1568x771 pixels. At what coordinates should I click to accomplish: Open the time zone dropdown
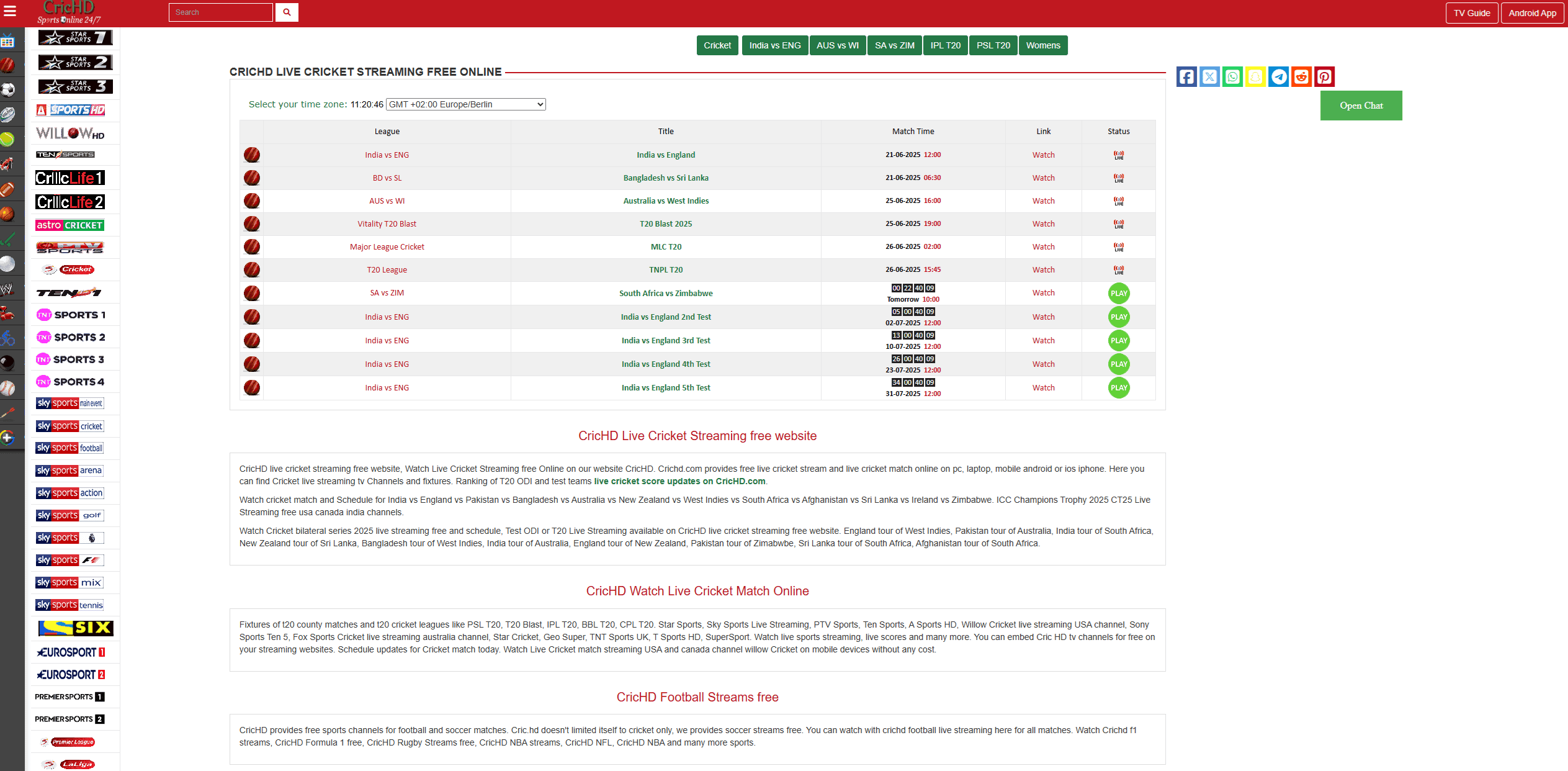465,104
